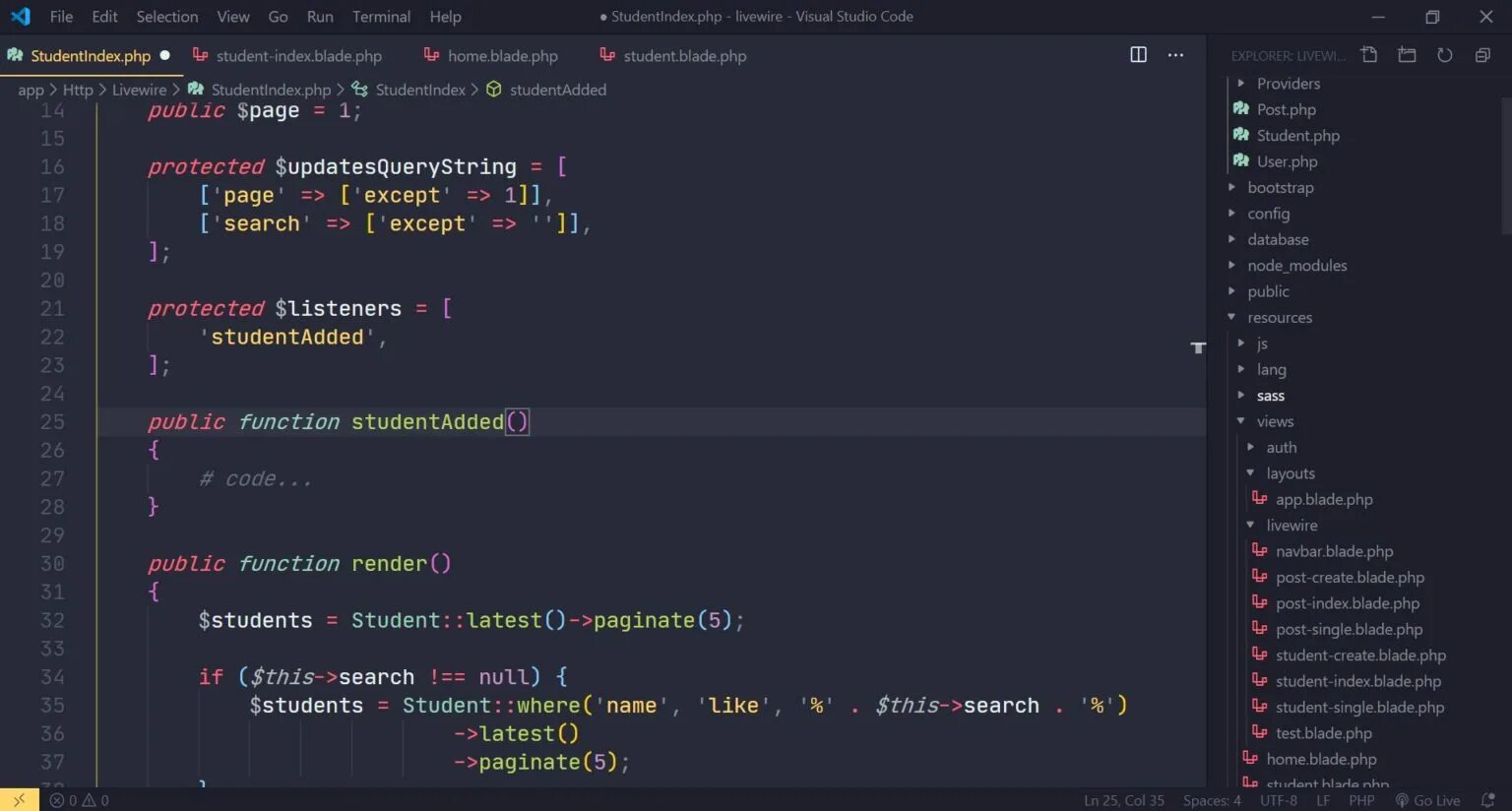Open errors and warnings status indicator

(80, 800)
